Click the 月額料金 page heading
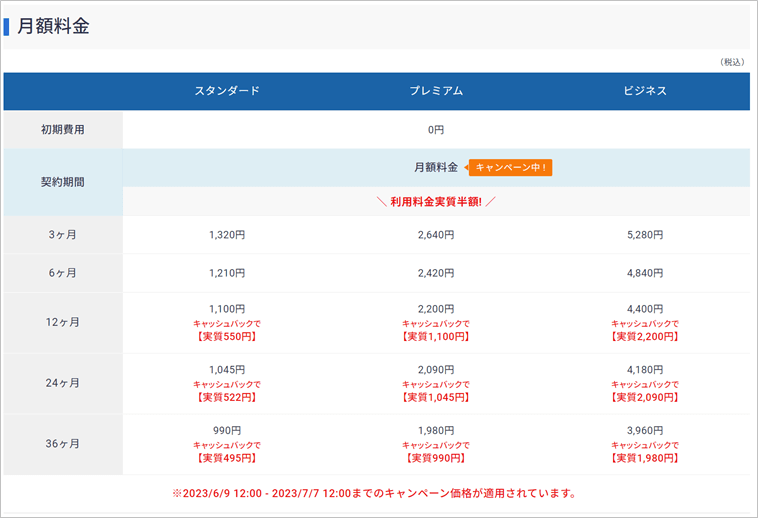 coord(53,27)
